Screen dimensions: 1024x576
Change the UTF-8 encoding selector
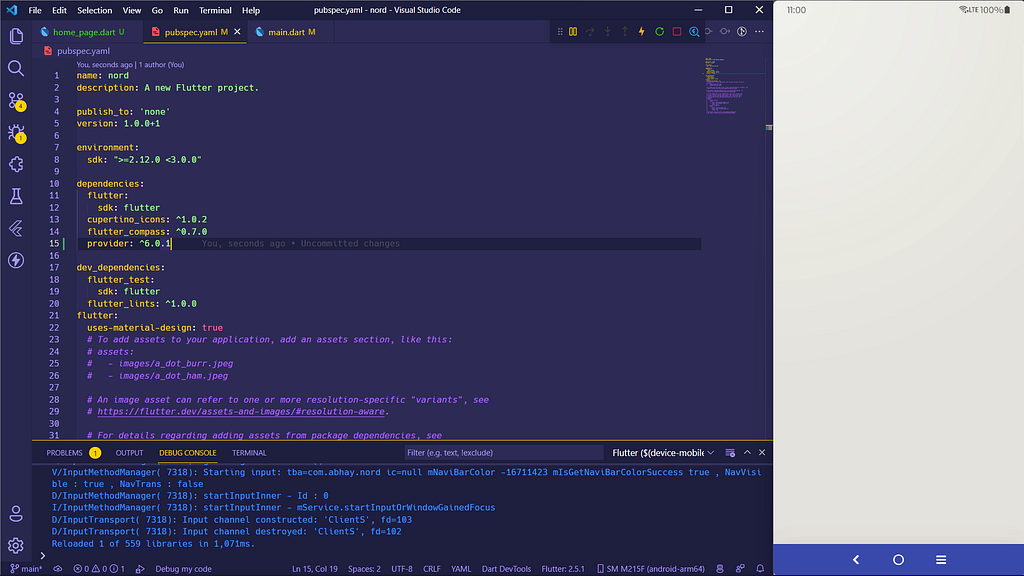(x=402, y=569)
